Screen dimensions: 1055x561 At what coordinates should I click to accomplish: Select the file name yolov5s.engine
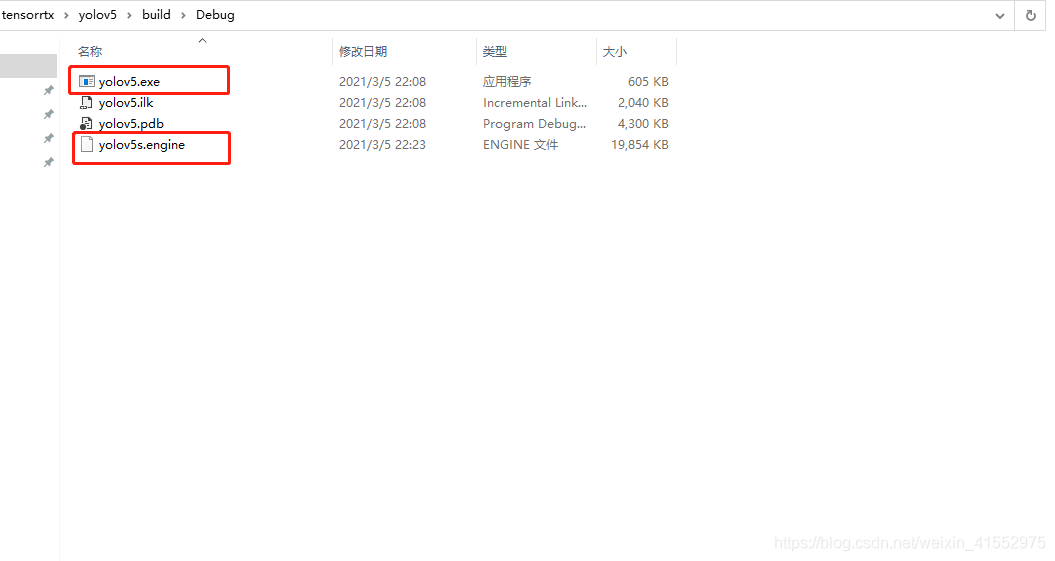coord(141,145)
